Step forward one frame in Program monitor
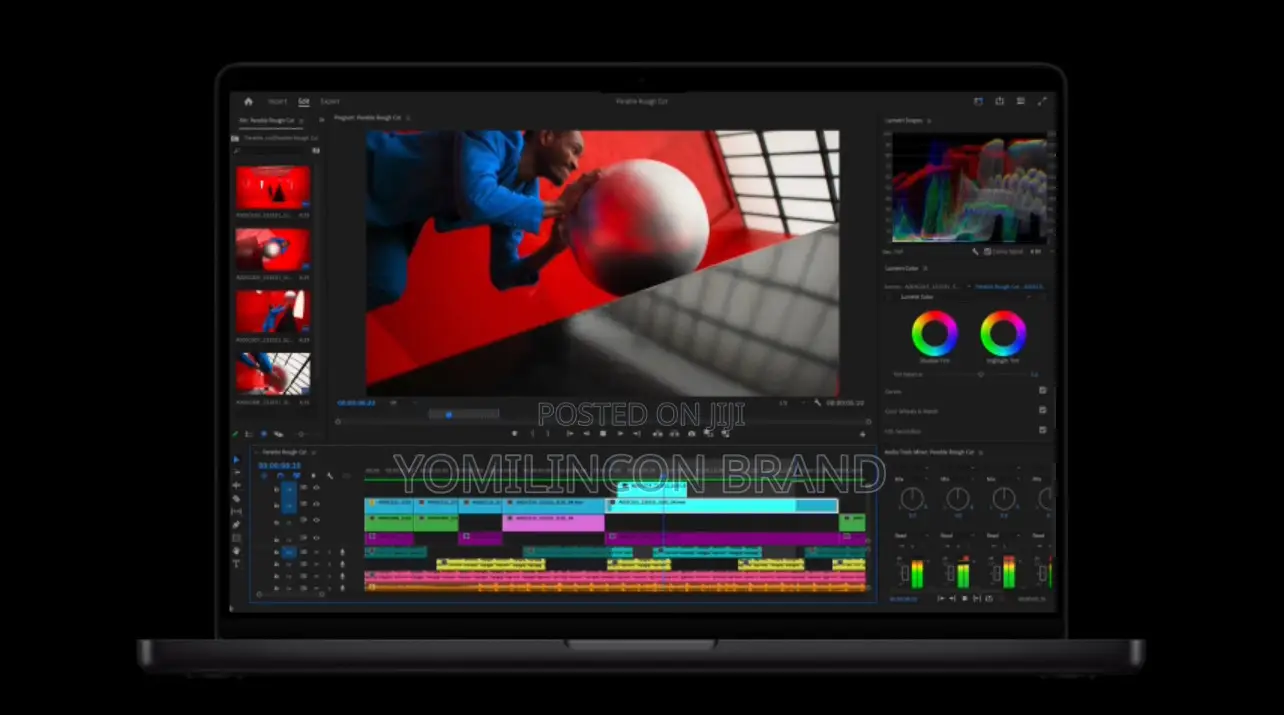 [620, 433]
